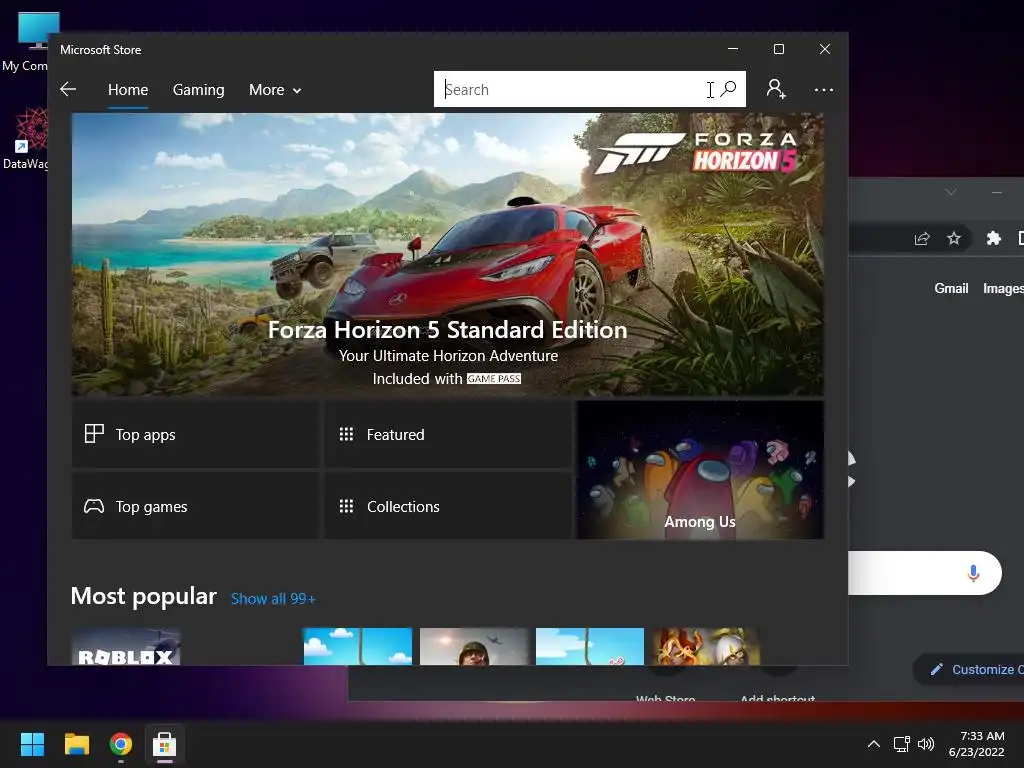Click Show all 99+ link
Viewport: 1024px width, 768px height.
pos(273,599)
